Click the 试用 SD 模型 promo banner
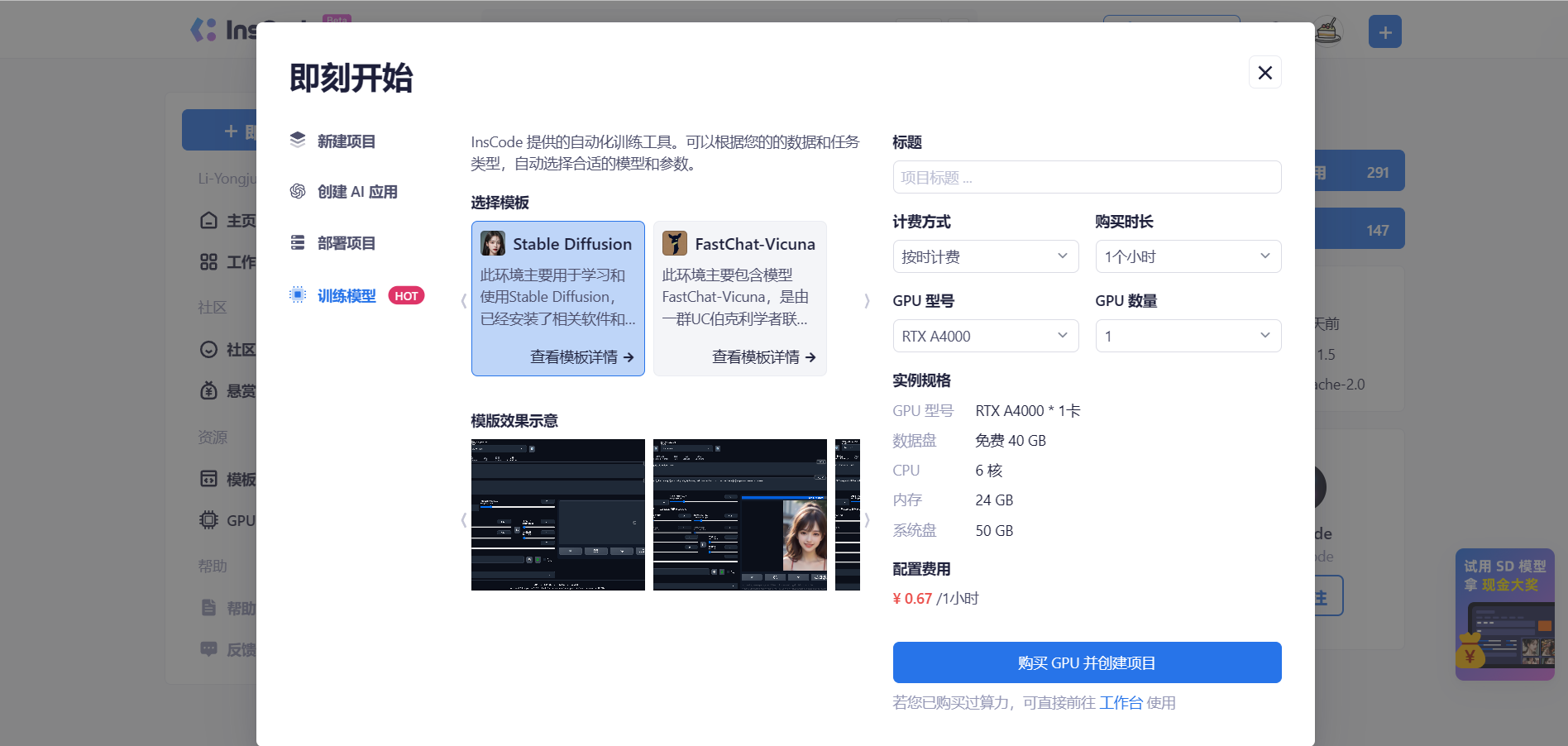 [1504, 614]
